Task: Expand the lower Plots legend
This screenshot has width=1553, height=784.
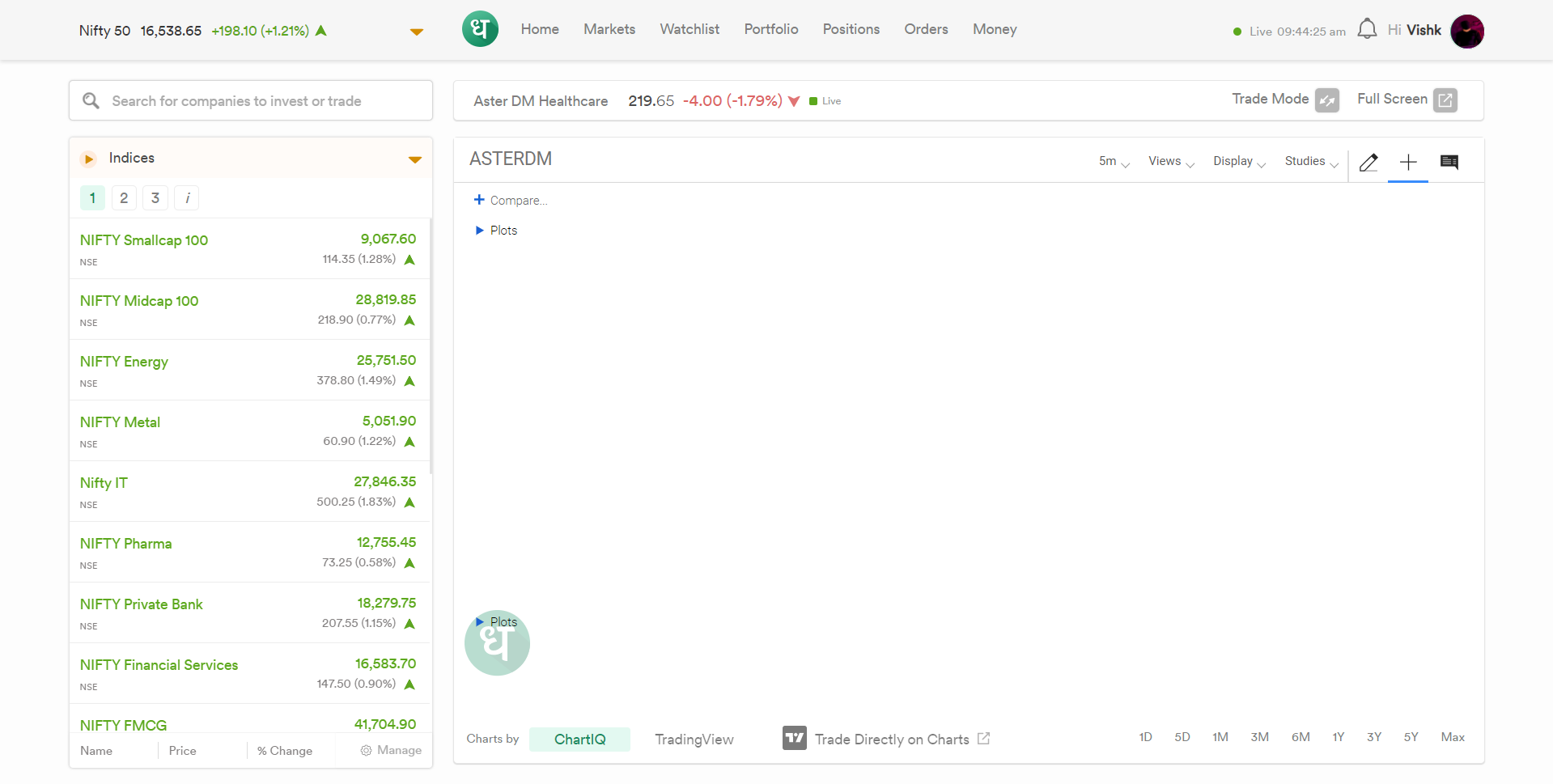Action: (x=496, y=622)
